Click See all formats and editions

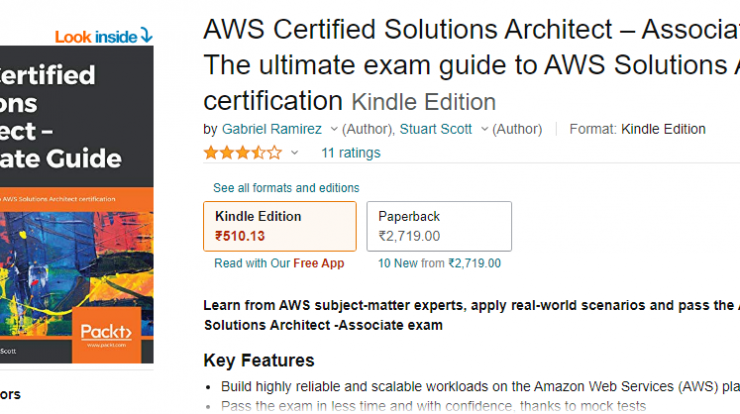[x=286, y=188]
